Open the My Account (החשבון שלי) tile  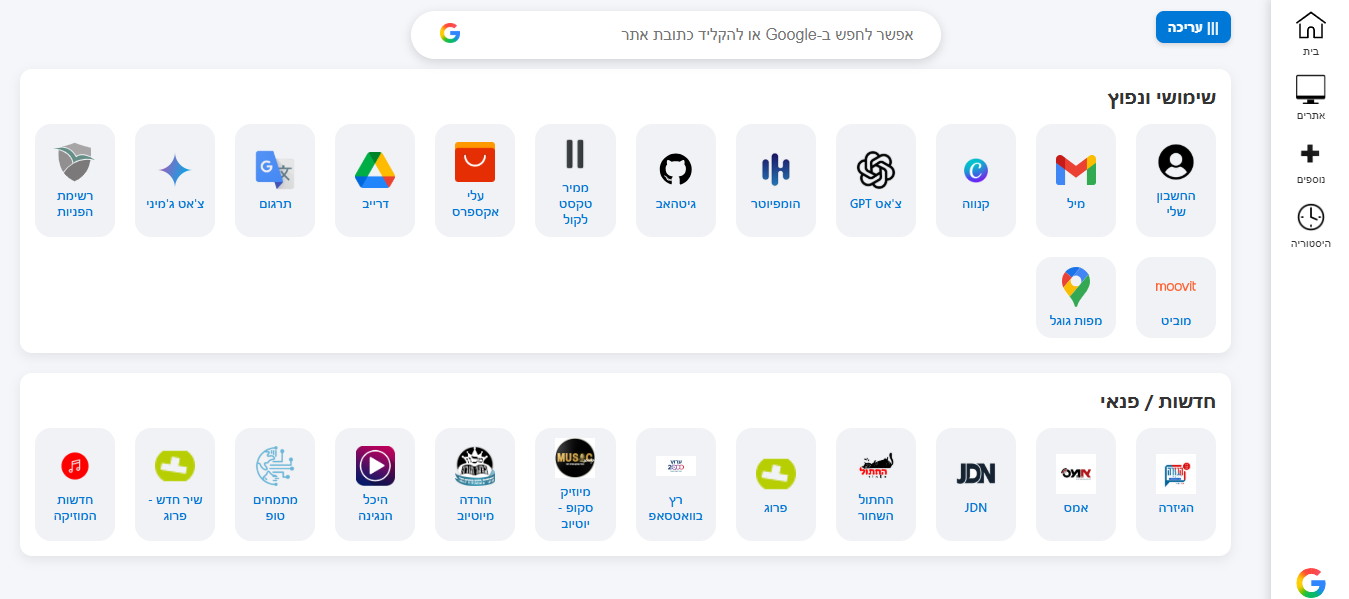pyautogui.click(x=1176, y=180)
